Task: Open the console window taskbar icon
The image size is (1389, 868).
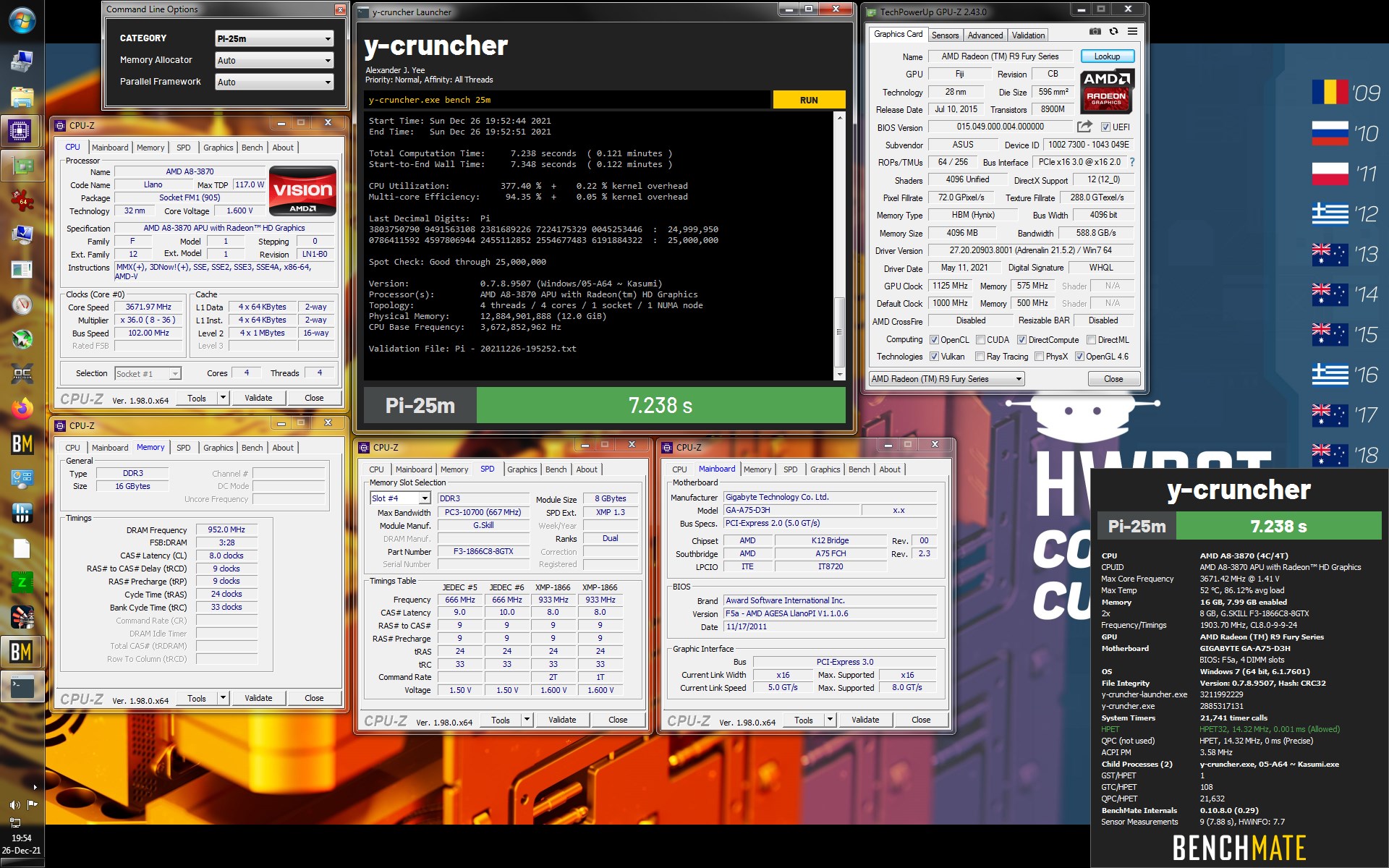Action: pos(22,686)
